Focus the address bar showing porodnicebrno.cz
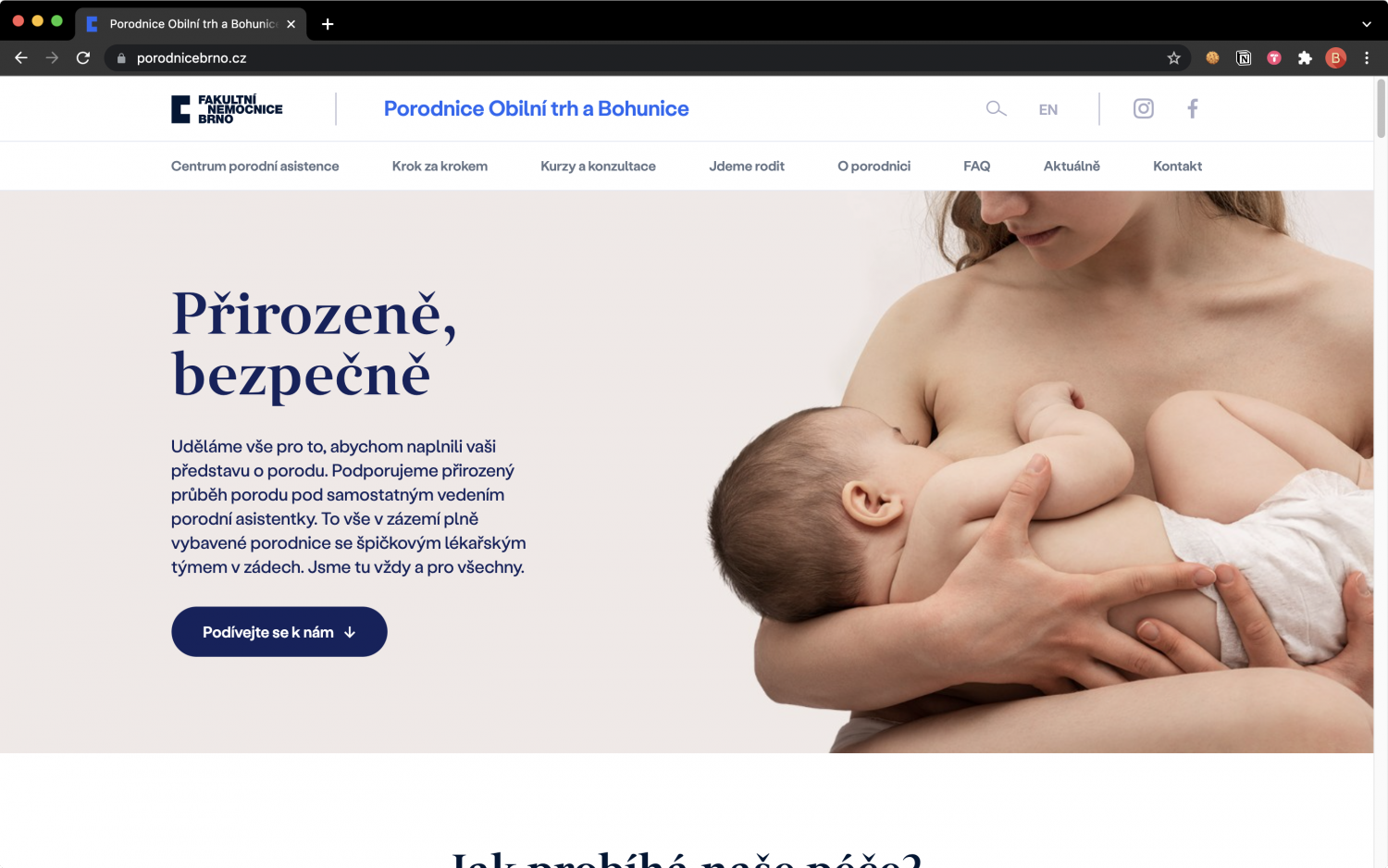This screenshot has height=868, width=1388. 638,58
